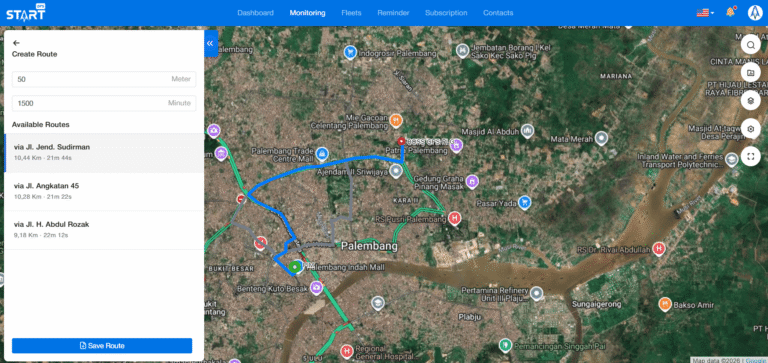
Task: Open the notifications bell
Action: point(730,12)
